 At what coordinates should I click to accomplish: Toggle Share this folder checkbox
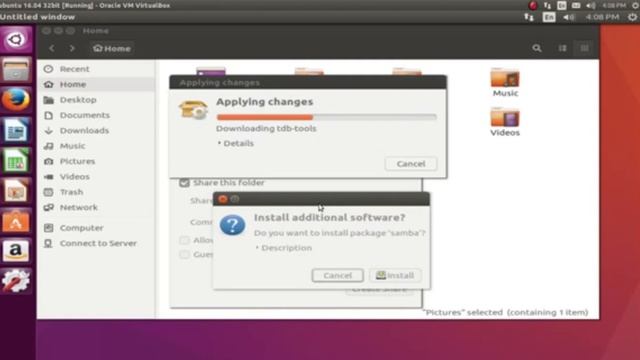(184, 182)
